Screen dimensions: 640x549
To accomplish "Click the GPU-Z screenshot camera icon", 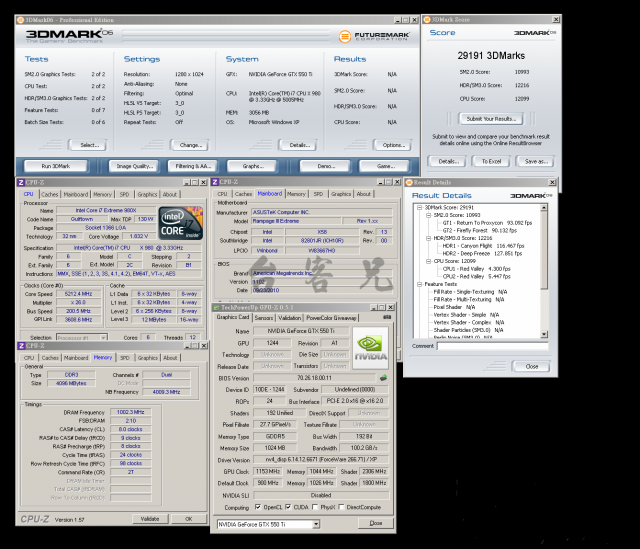I will pyautogui.click(x=387, y=317).
